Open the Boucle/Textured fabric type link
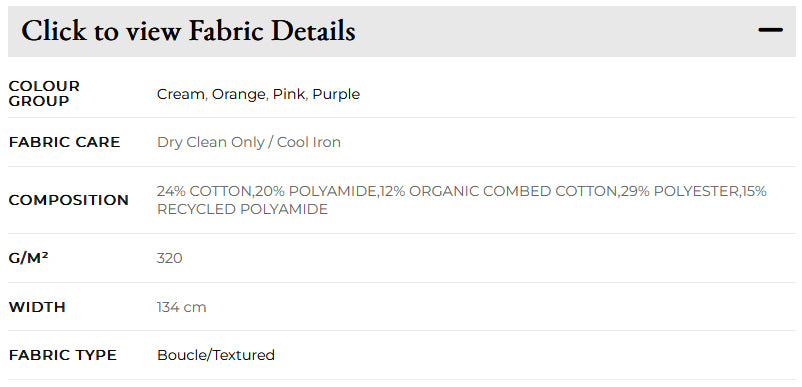Screen dimensions: 802x387 click(216, 355)
